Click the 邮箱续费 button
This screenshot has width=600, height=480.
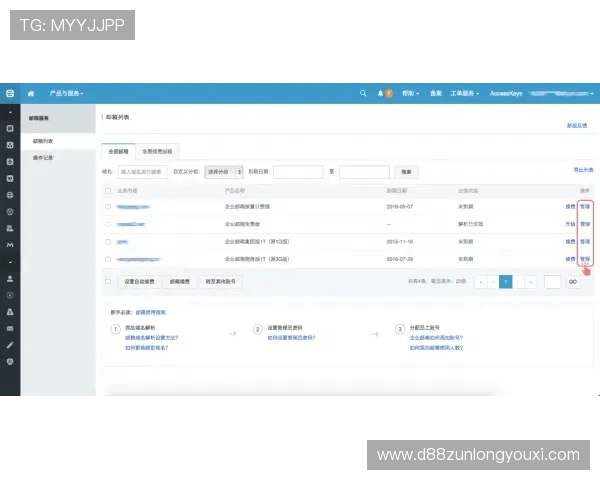coord(180,281)
